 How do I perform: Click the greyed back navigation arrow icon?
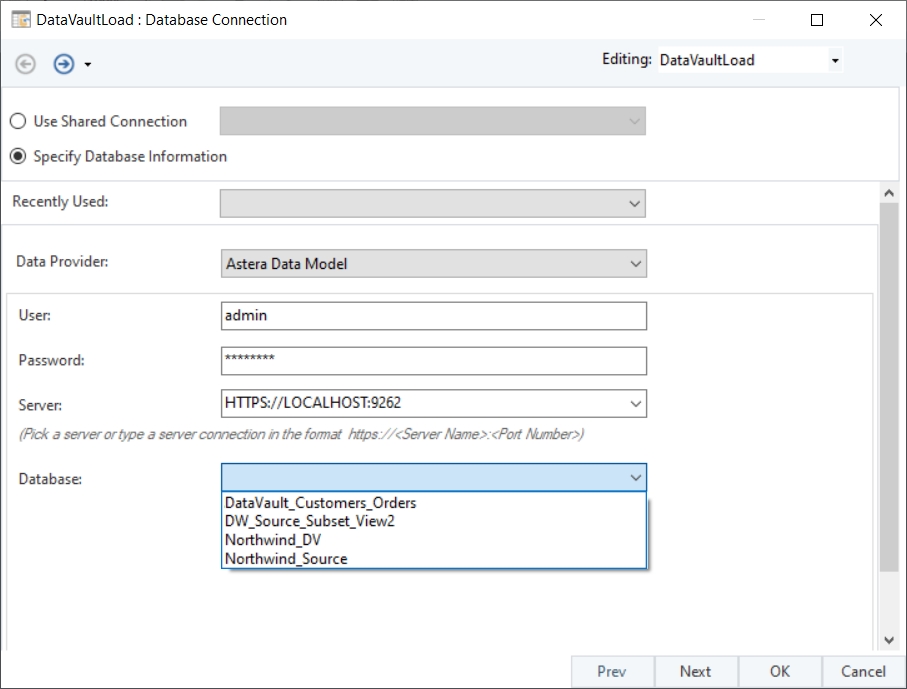coord(26,64)
